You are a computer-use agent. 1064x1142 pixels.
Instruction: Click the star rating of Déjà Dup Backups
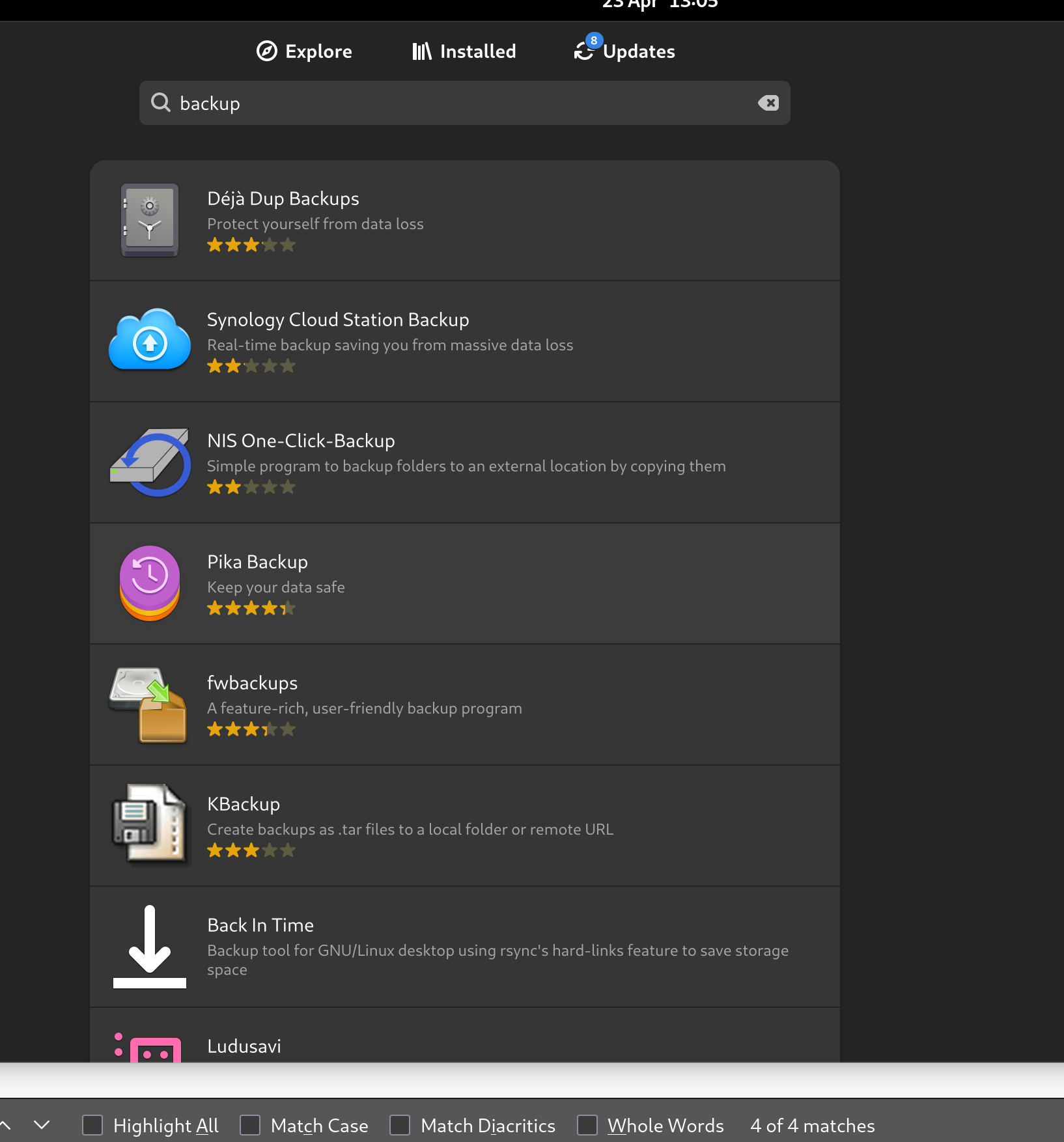coord(251,245)
